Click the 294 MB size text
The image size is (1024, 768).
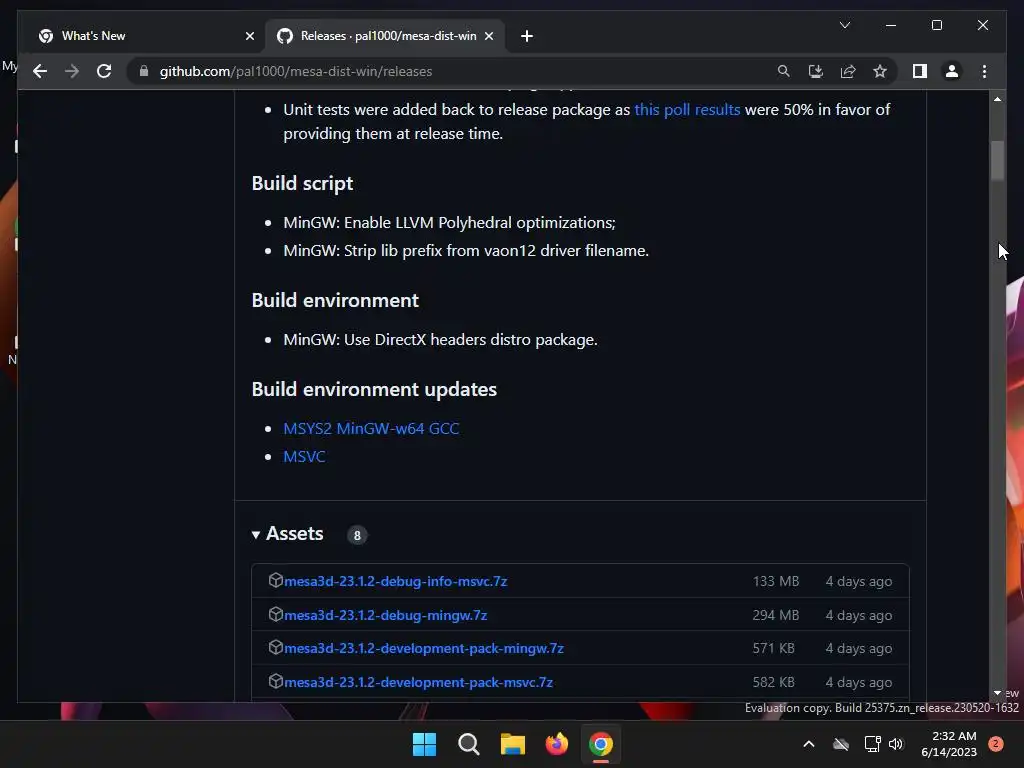(x=776, y=615)
